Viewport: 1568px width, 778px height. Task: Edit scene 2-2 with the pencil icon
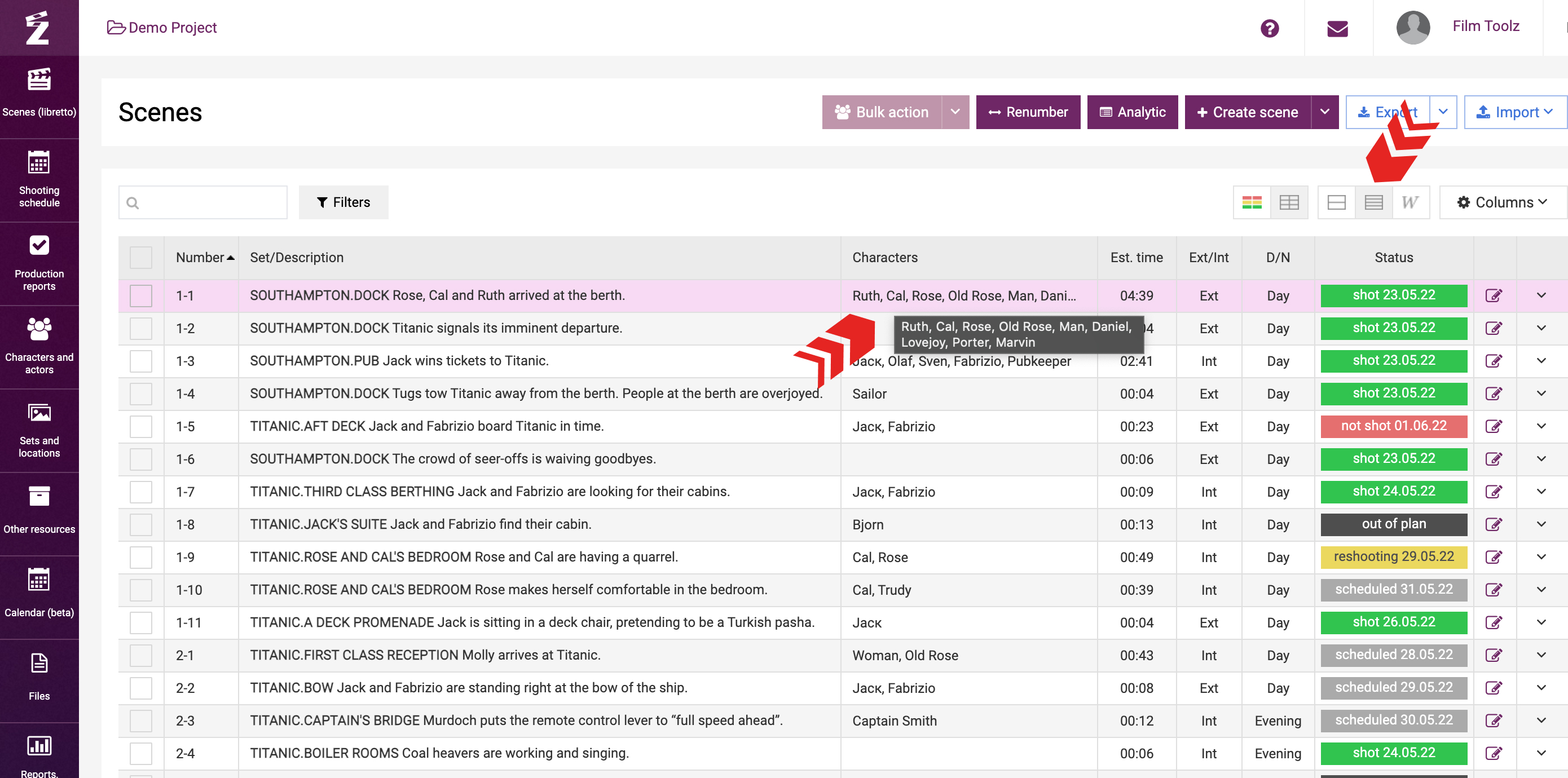pos(1494,688)
